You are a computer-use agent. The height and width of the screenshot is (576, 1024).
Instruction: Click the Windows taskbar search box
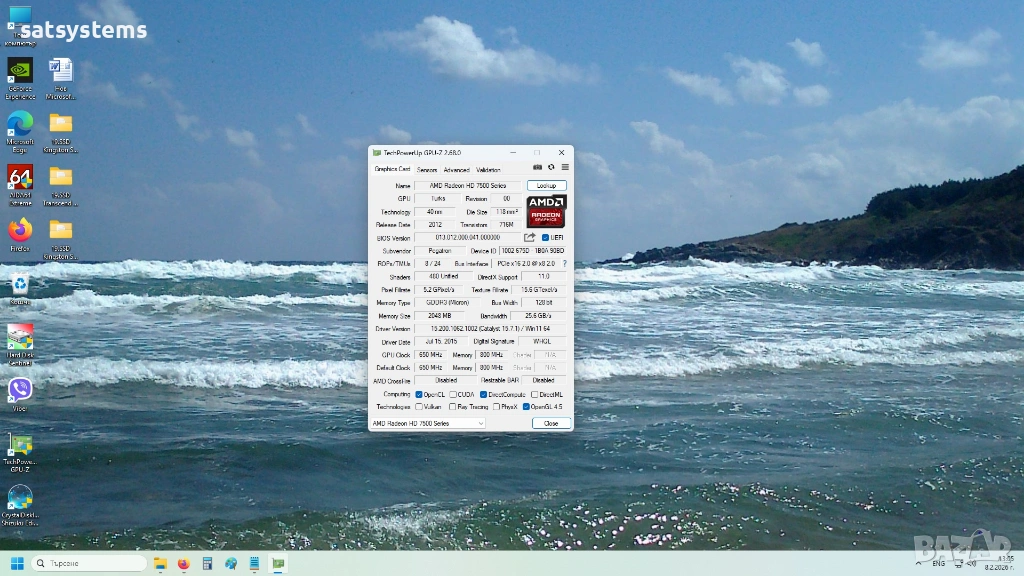click(x=90, y=563)
